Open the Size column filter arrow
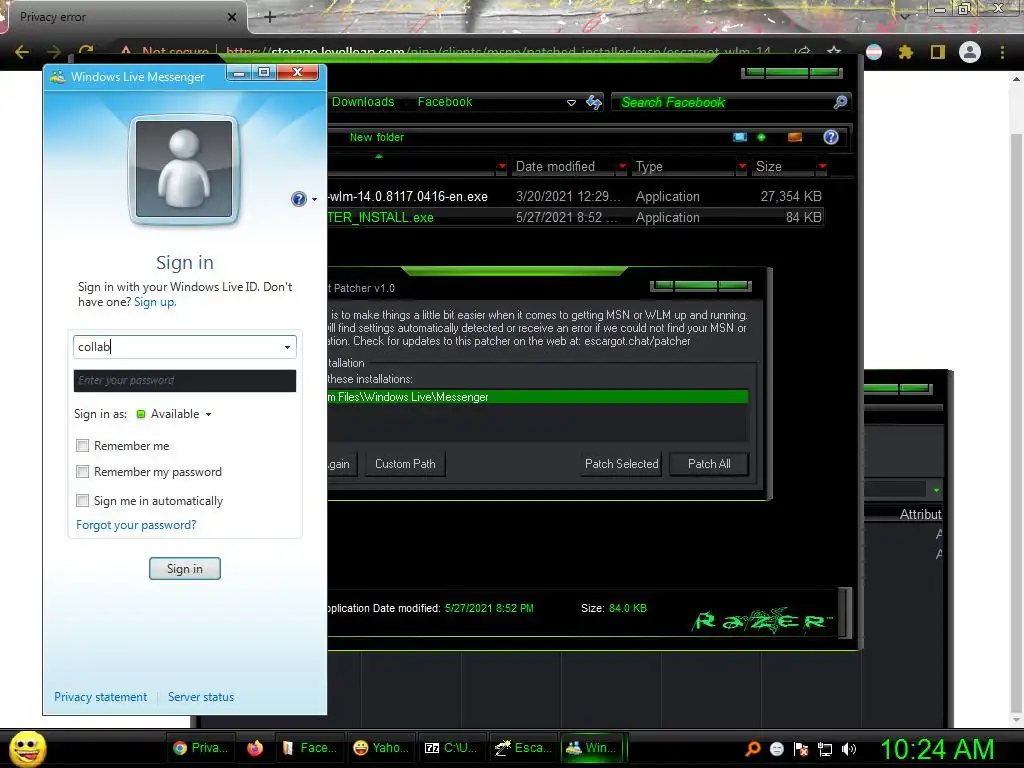Image resolution: width=1024 pixels, height=768 pixels. tap(822, 167)
